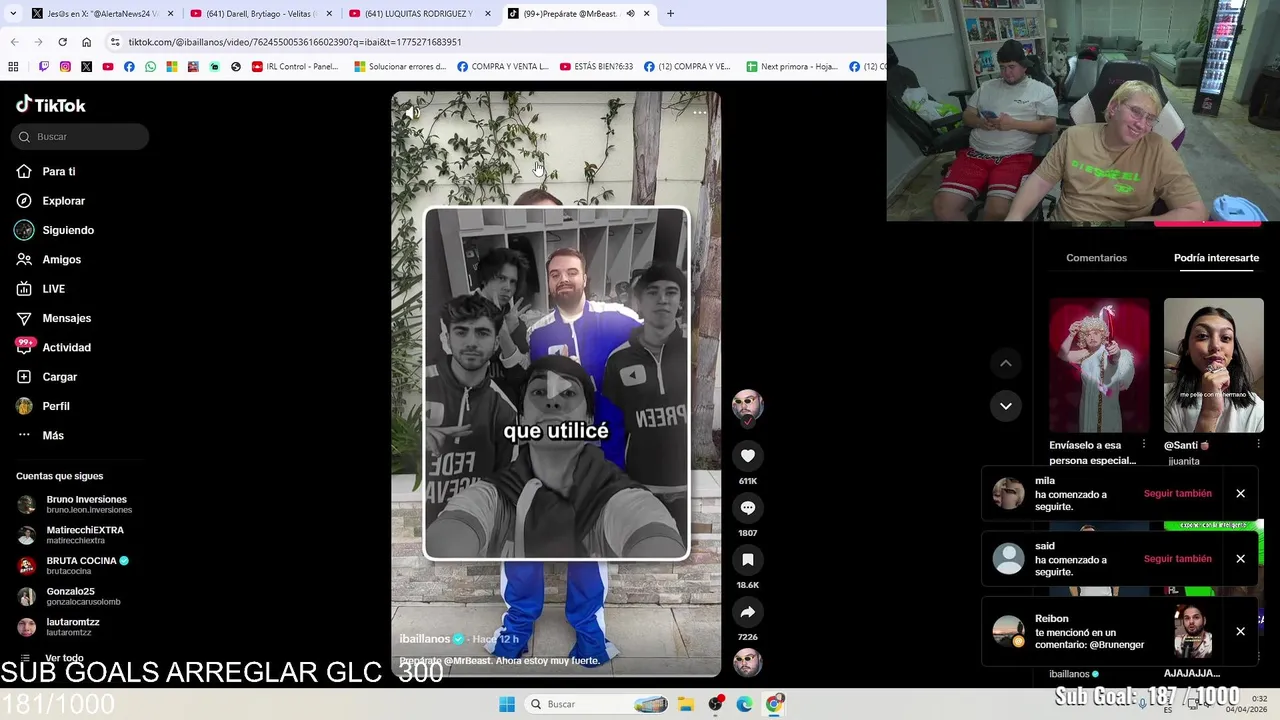Mute the TikTok browser tab audio
This screenshot has height=720, width=1280.
[x=630, y=14]
